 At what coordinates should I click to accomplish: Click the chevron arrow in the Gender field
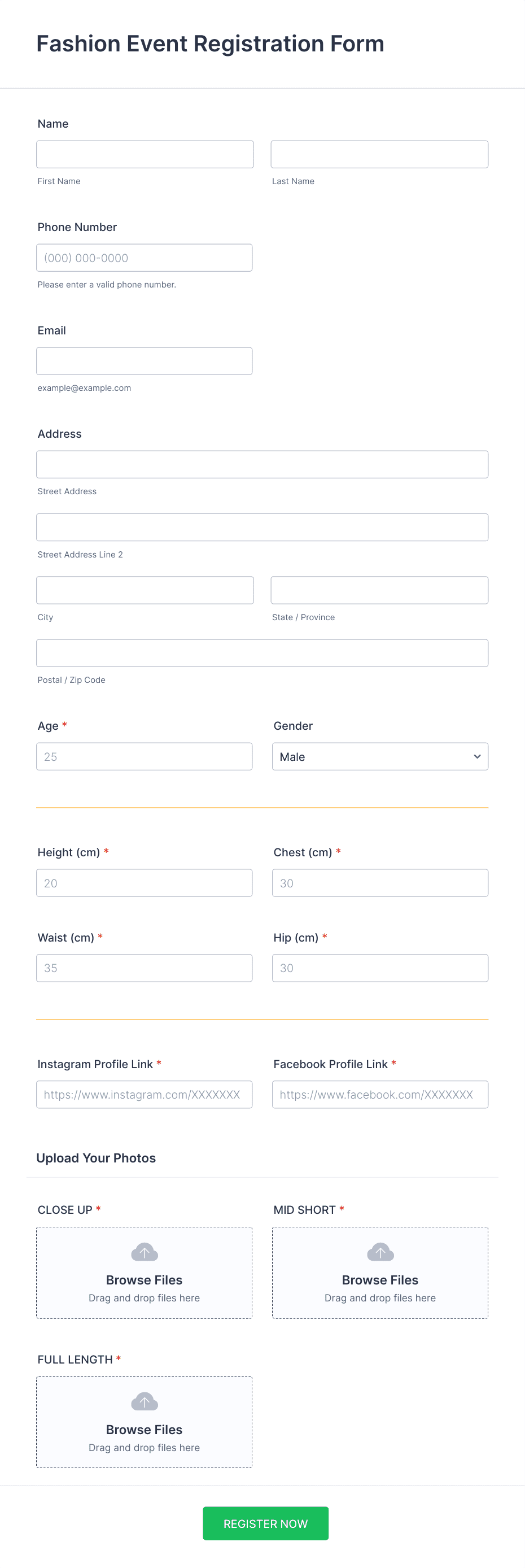point(477,757)
